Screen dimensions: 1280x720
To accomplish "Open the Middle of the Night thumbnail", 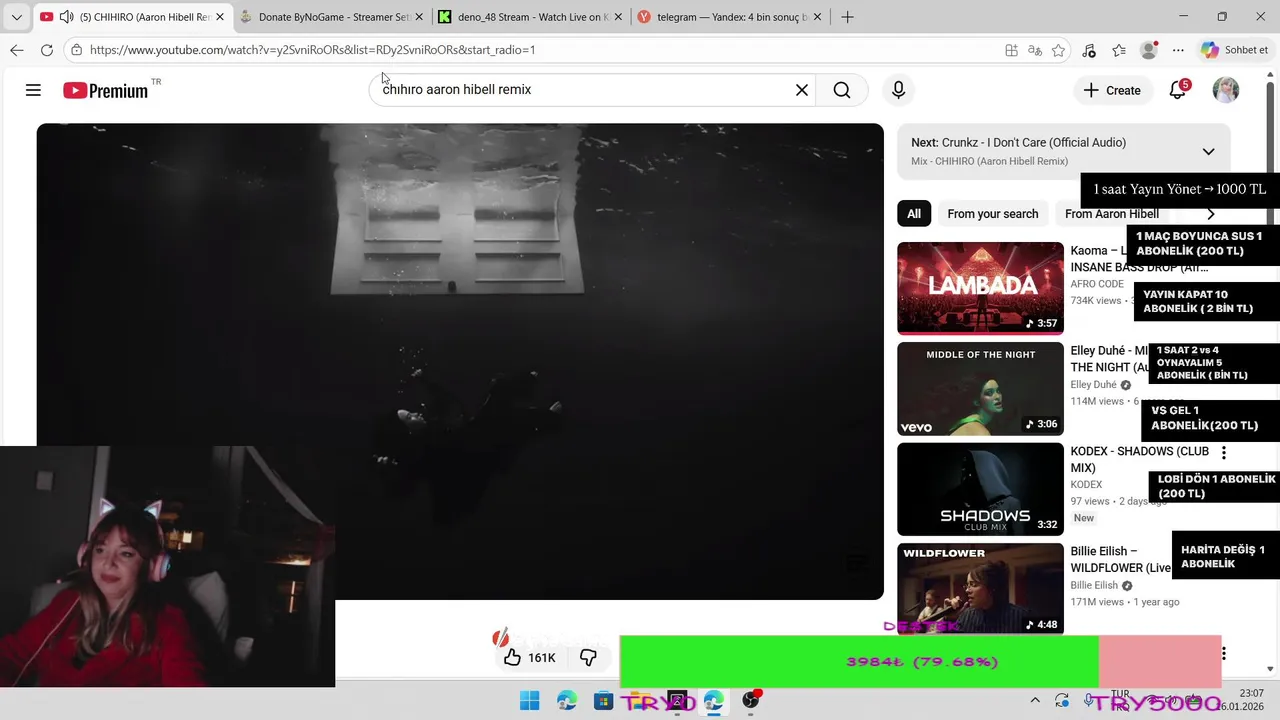I will tap(980, 389).
